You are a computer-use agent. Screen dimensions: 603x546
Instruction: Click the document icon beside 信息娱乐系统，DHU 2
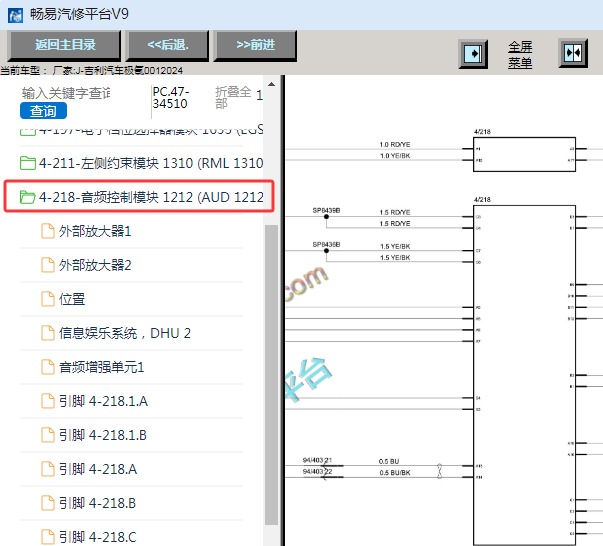point(48,333)
